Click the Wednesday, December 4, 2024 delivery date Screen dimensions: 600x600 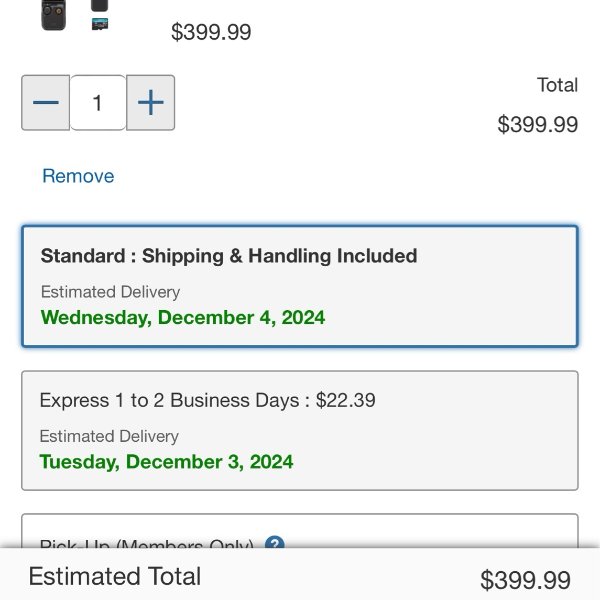click(183, 318)
